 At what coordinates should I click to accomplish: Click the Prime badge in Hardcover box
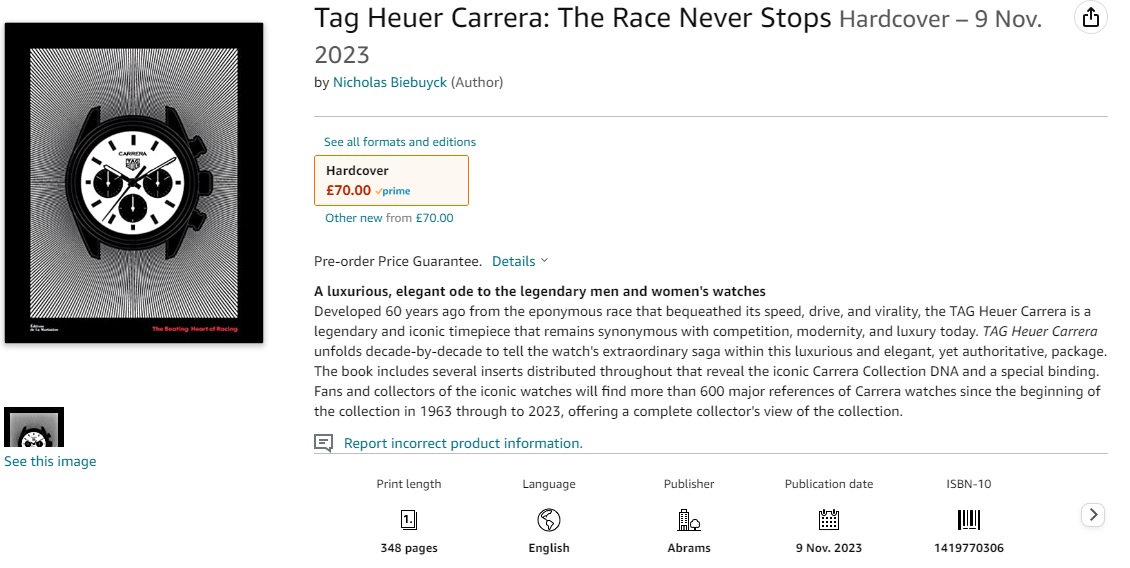(393, 191)
